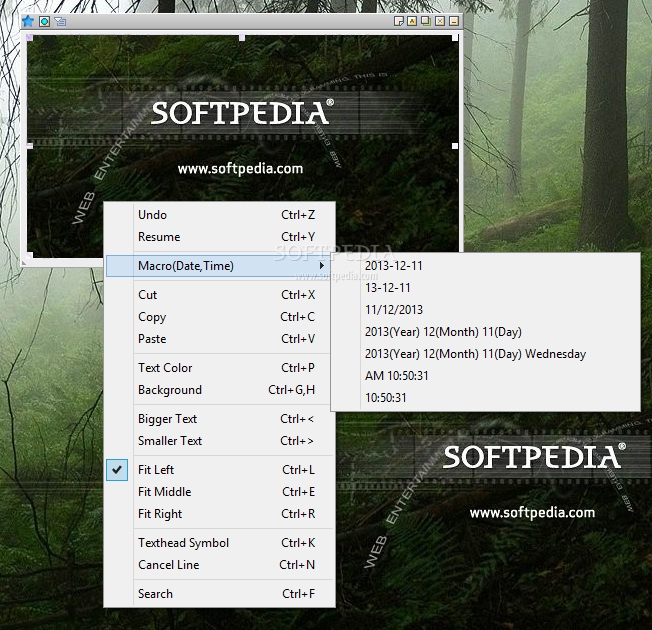The width and height of the screenshot is (652, 630).
Task: Click the top-right corner handle of the image
Action: (455, 38)
